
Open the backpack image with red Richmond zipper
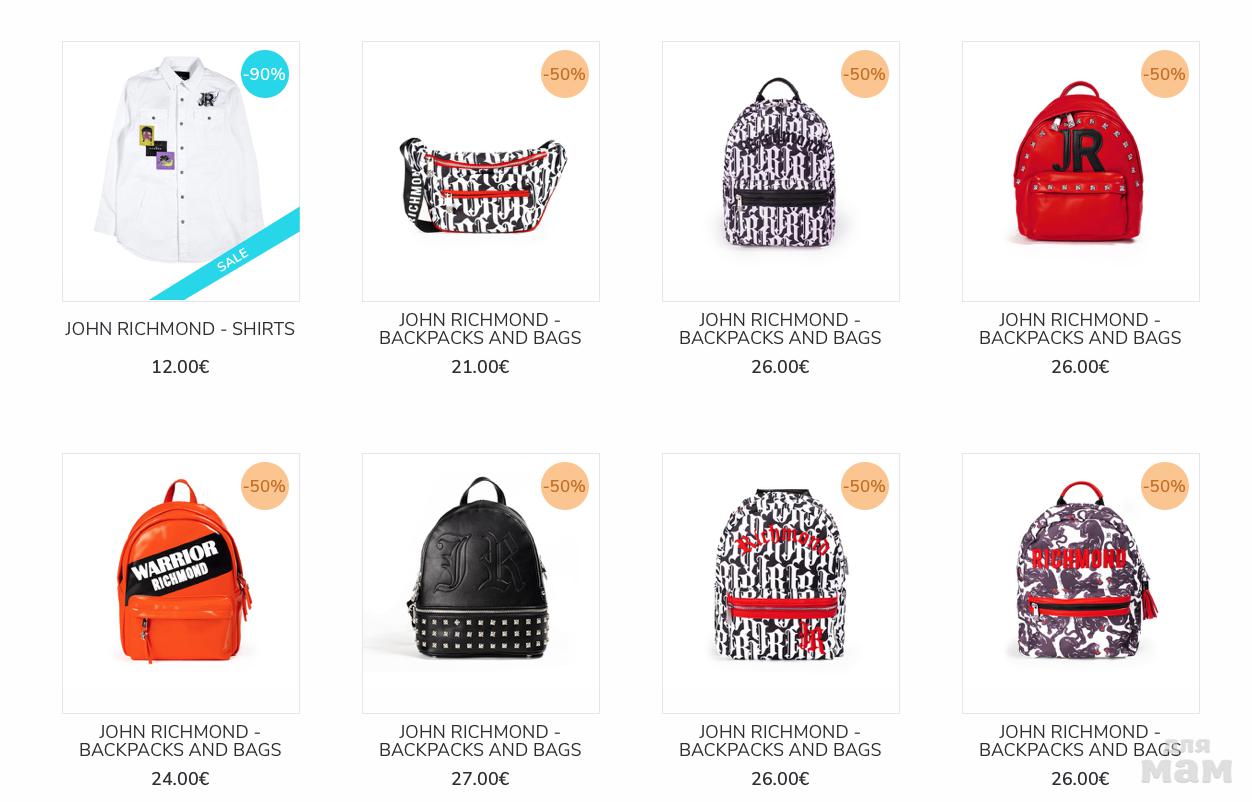pyautogui.click(x=781, y=583)
